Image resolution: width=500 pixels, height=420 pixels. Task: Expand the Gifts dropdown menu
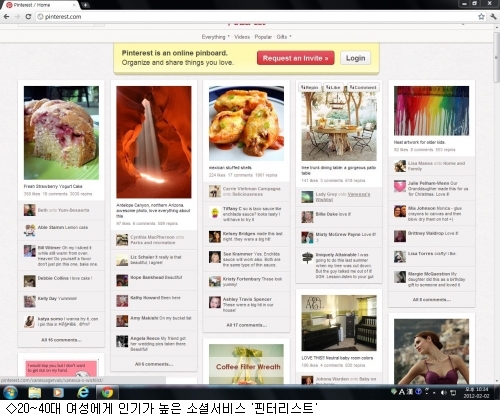pyautogui.click(x=284, y=37)
